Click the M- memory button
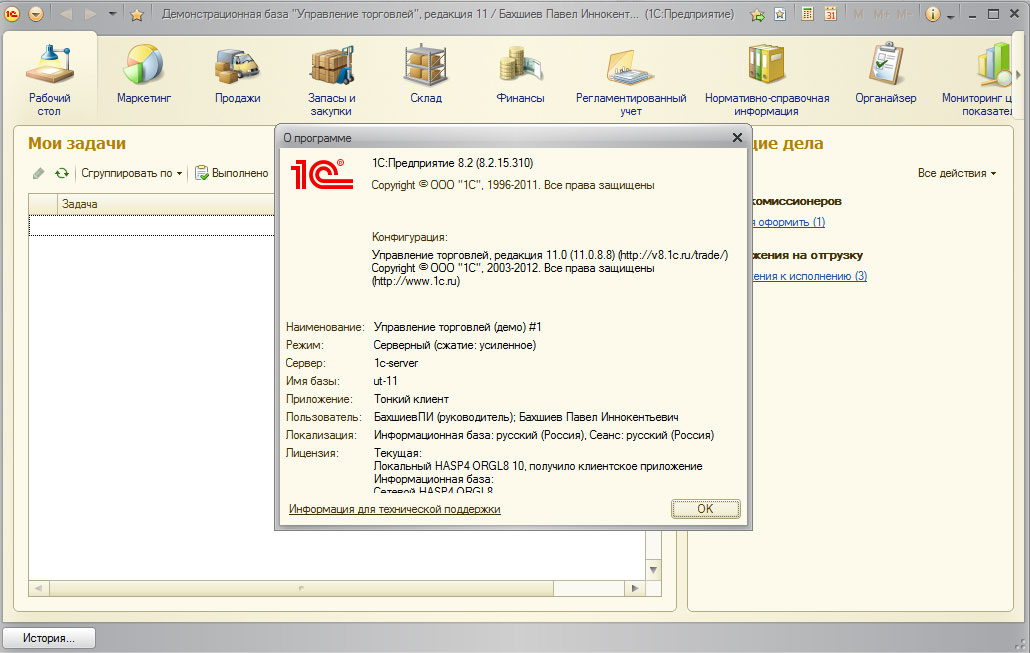Viewport: 1030px width, 653px height. [x=903, y=14]
